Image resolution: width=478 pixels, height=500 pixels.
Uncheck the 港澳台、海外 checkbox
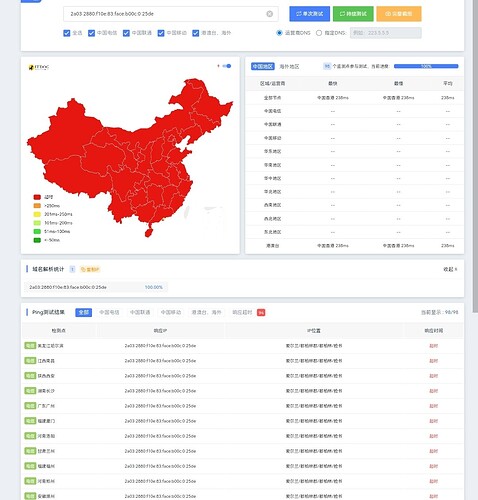(196, 33)
